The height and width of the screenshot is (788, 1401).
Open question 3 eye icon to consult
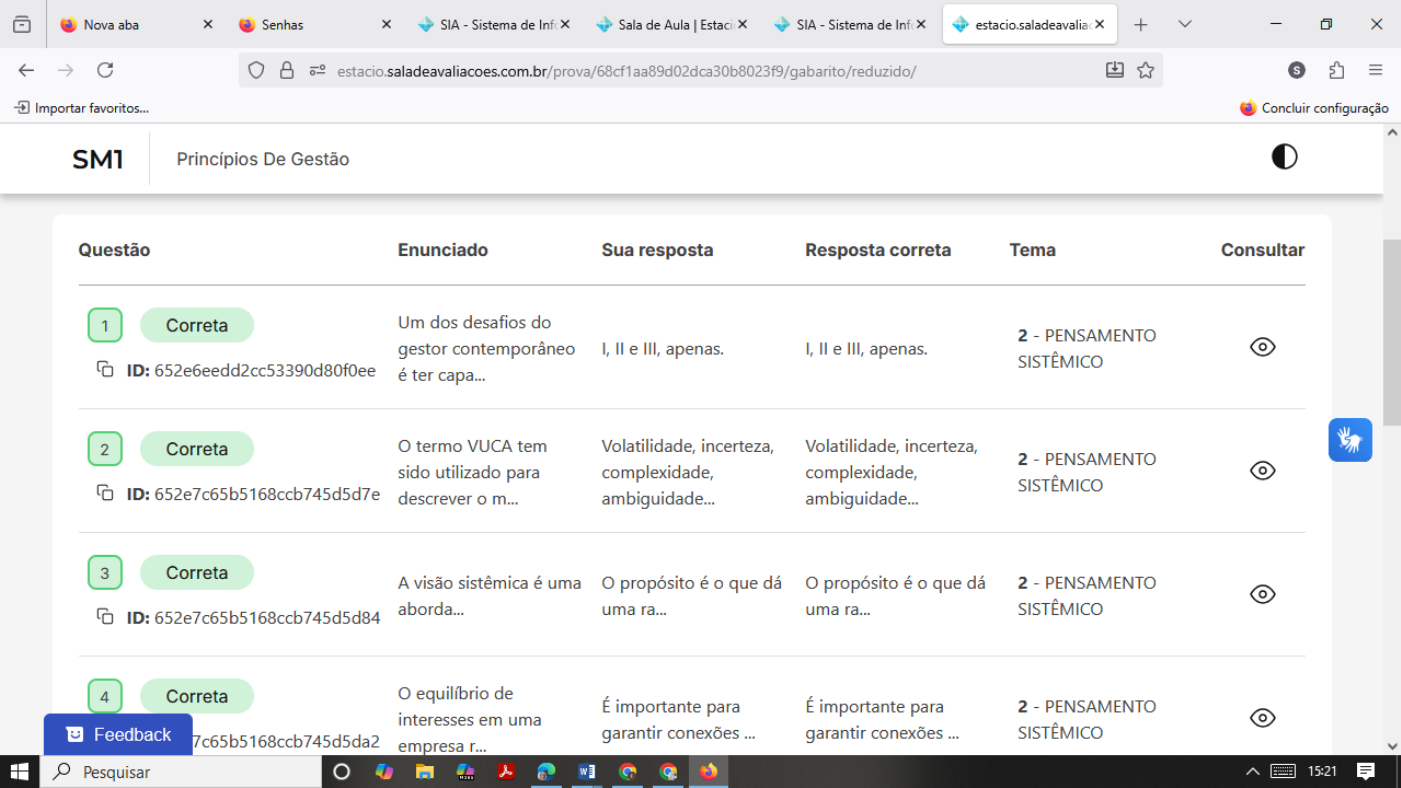click(x=1262, y=594)
